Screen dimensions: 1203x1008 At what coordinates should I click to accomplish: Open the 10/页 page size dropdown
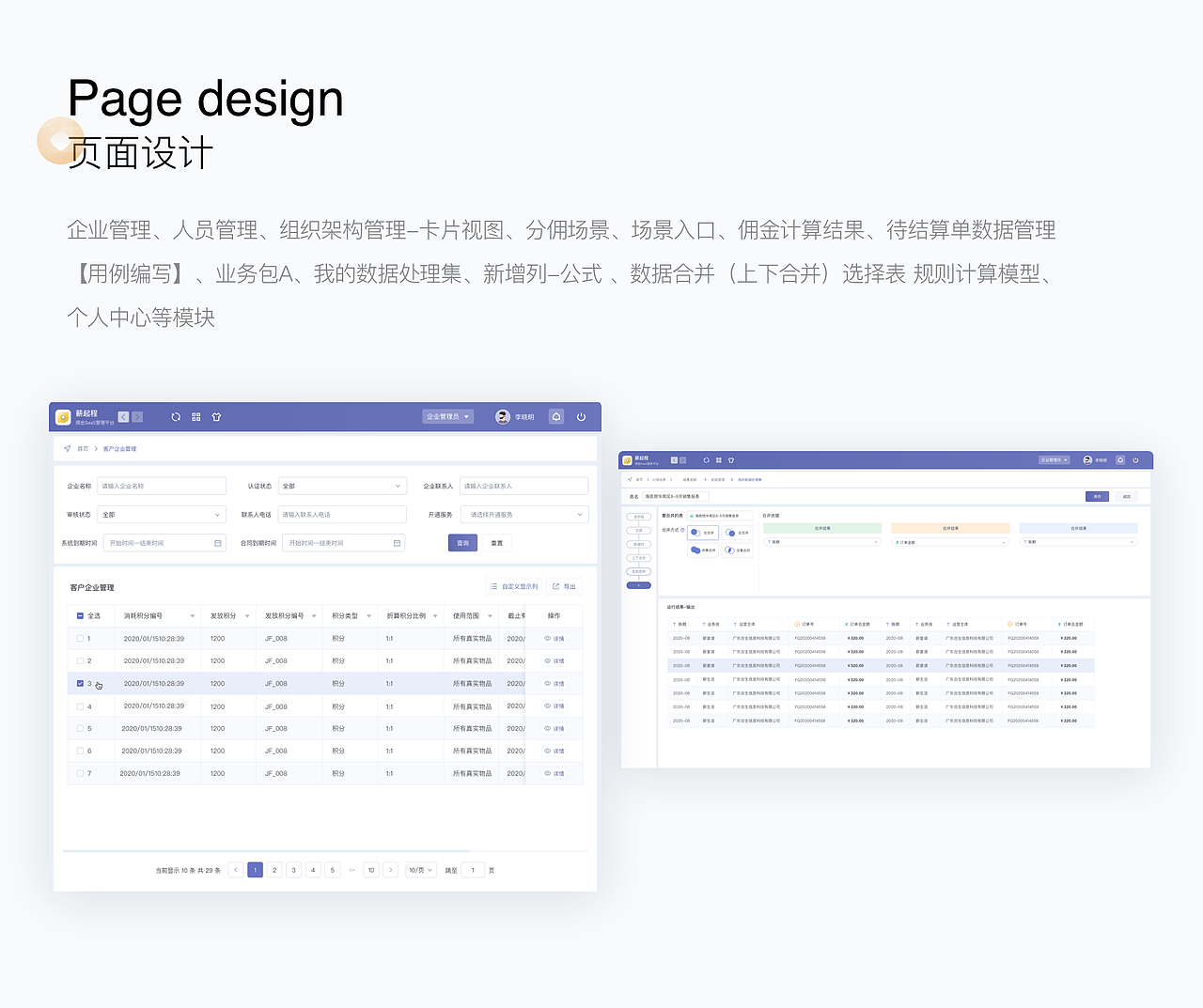[x=420, y=870]
